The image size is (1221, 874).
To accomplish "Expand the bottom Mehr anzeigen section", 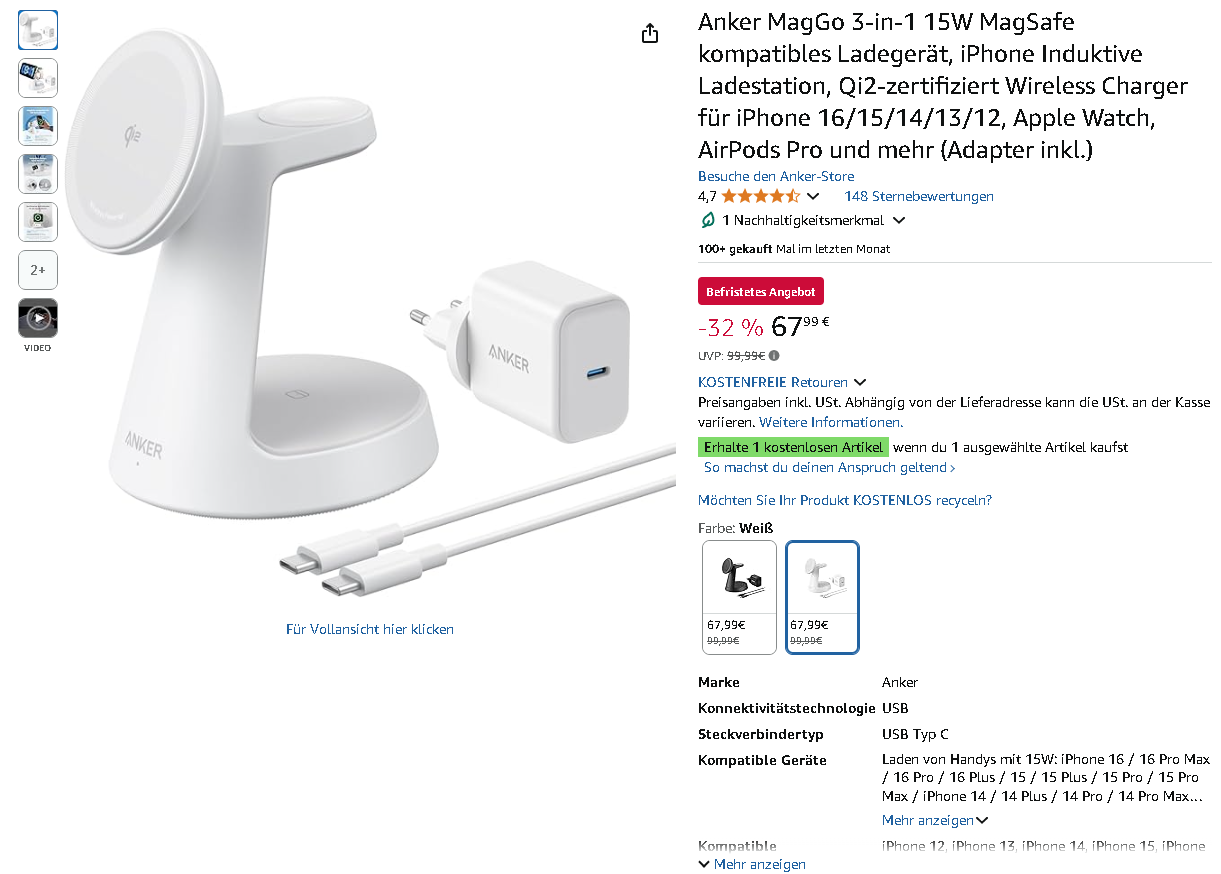I will coord(752,864).
